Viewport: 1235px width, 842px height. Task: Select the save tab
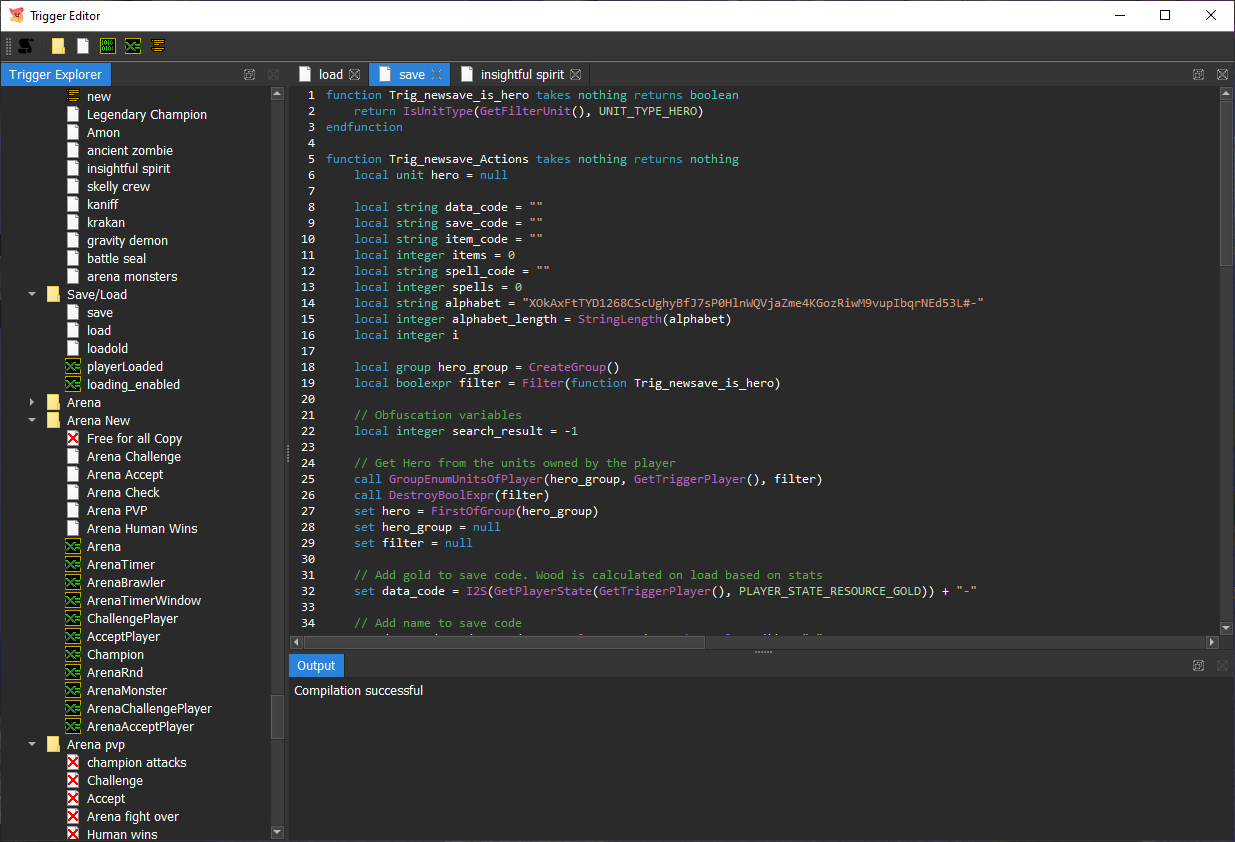click(x=410, y=75)
